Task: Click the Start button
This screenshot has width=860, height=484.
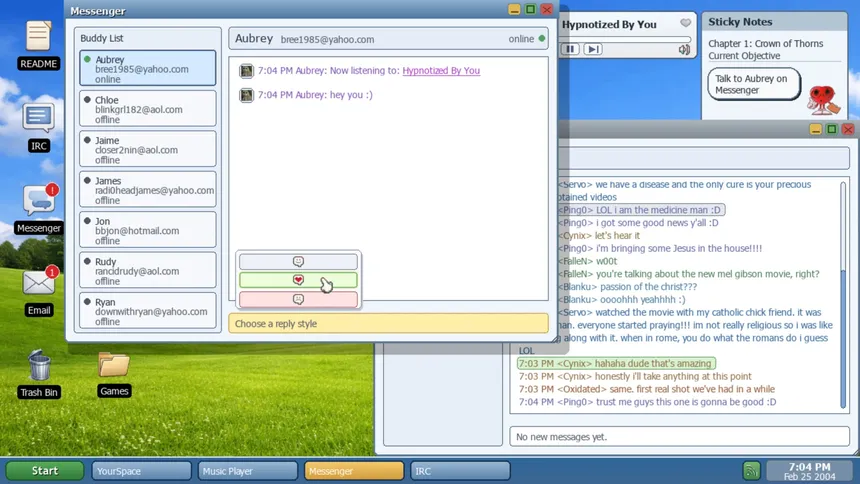Action: coord(45,470)
